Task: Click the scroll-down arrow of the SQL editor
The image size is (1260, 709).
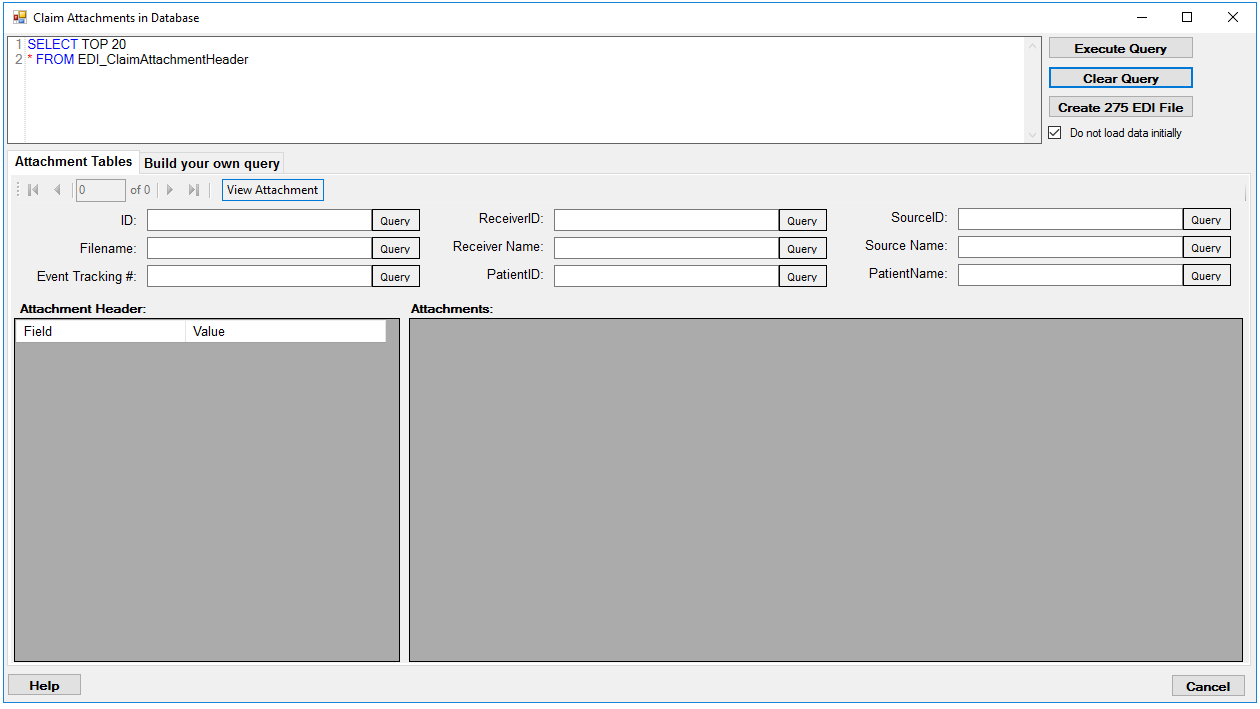Action: [1034, 132]
